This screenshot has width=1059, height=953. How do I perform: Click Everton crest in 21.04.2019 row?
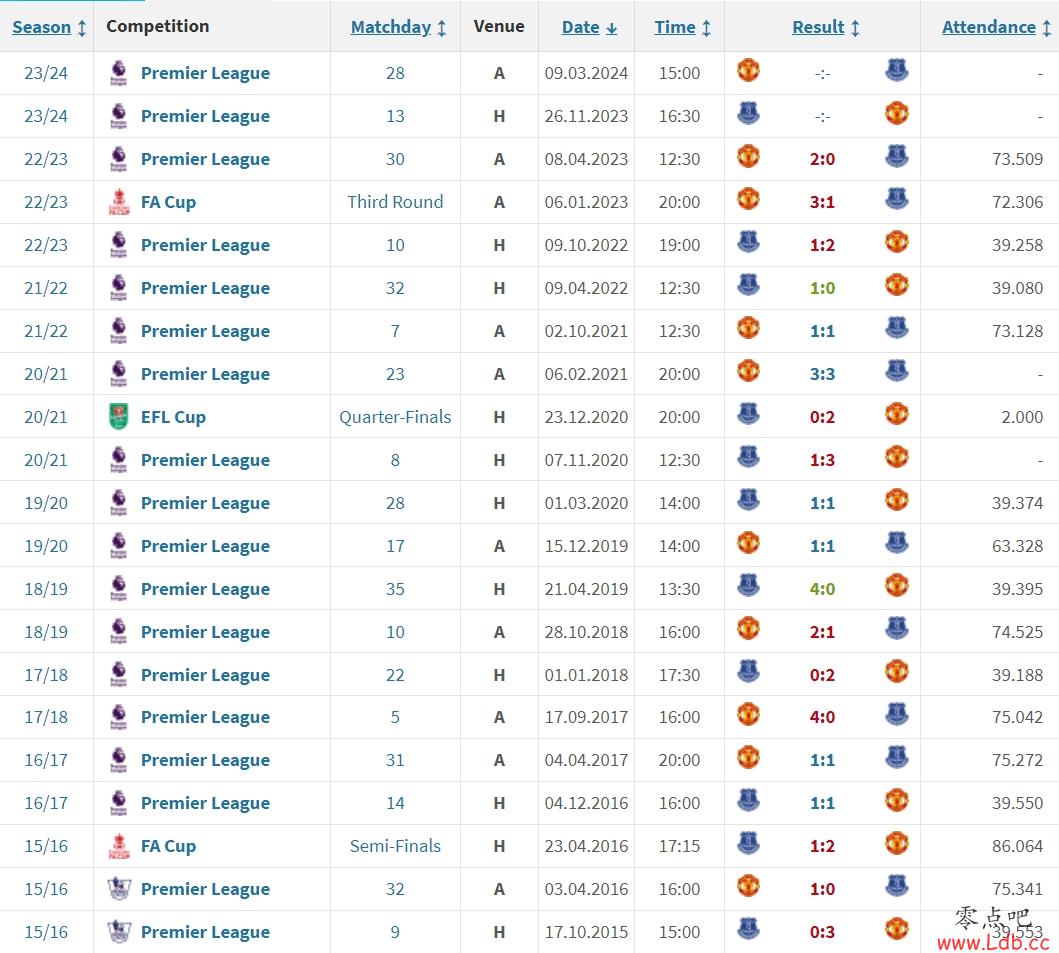[748, 586]
